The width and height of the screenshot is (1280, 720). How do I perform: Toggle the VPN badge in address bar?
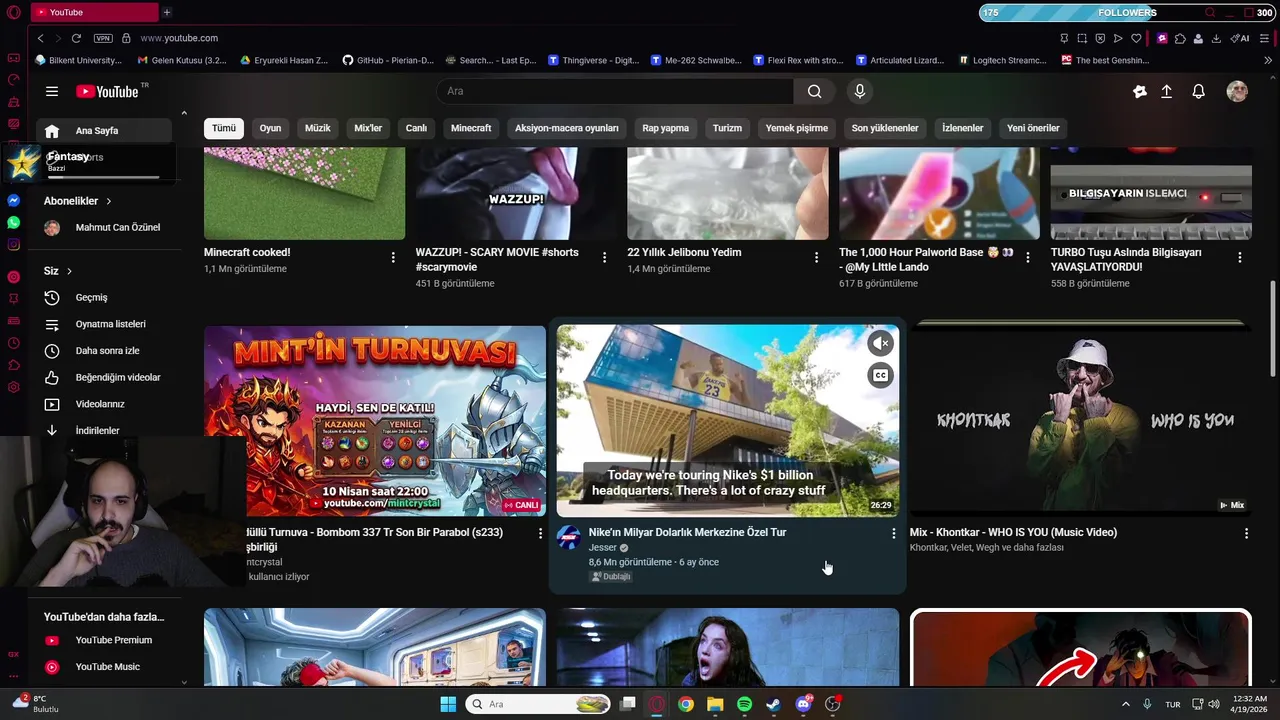(103, 38)
